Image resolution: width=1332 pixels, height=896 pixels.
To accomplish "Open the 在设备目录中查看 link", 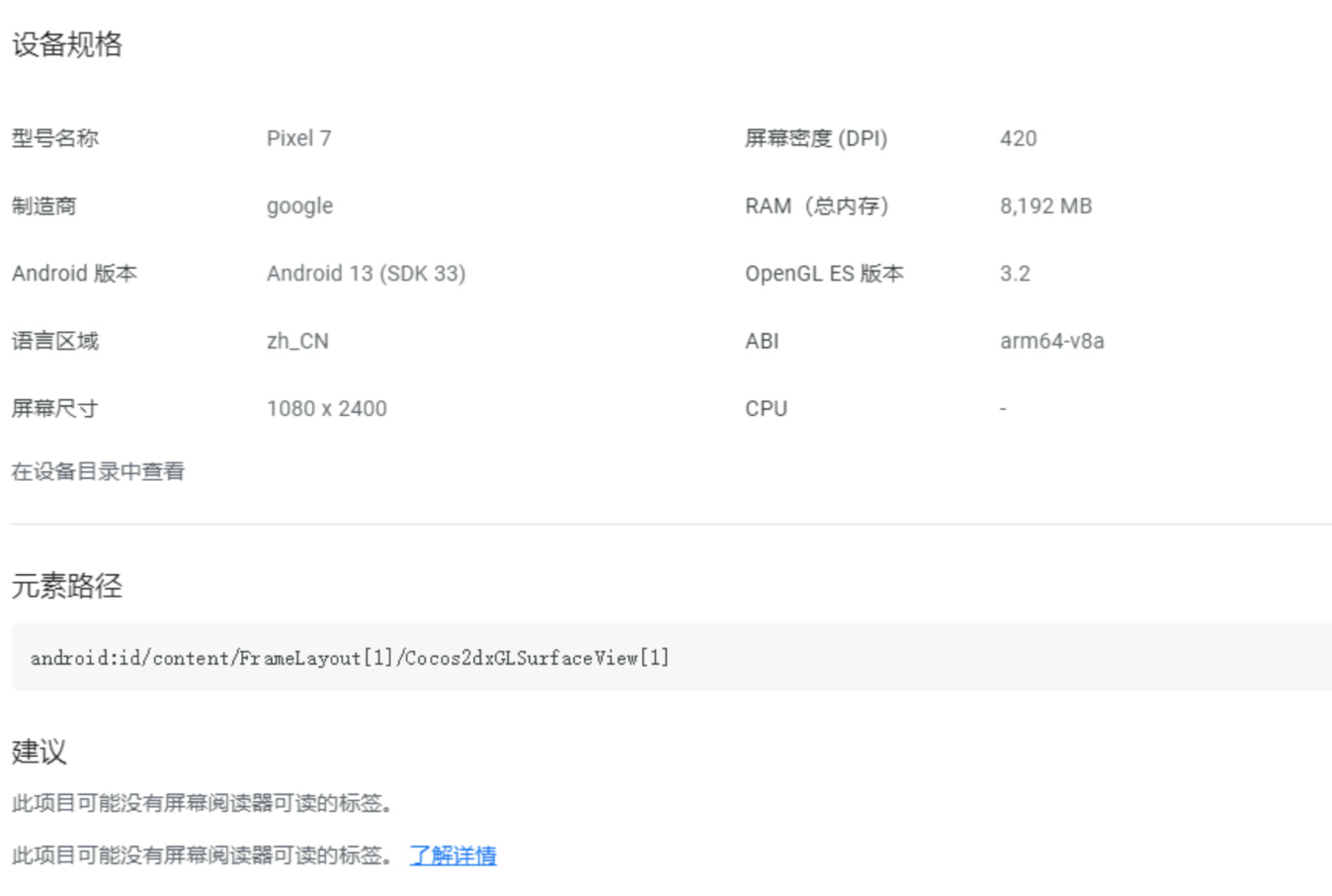I will (98, 471).
